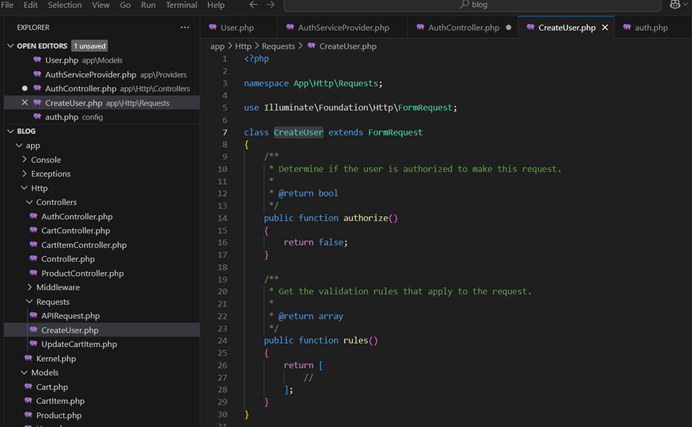
Task: Close CreateUser.php from the Open Editors list
Action: pos(25,103)
